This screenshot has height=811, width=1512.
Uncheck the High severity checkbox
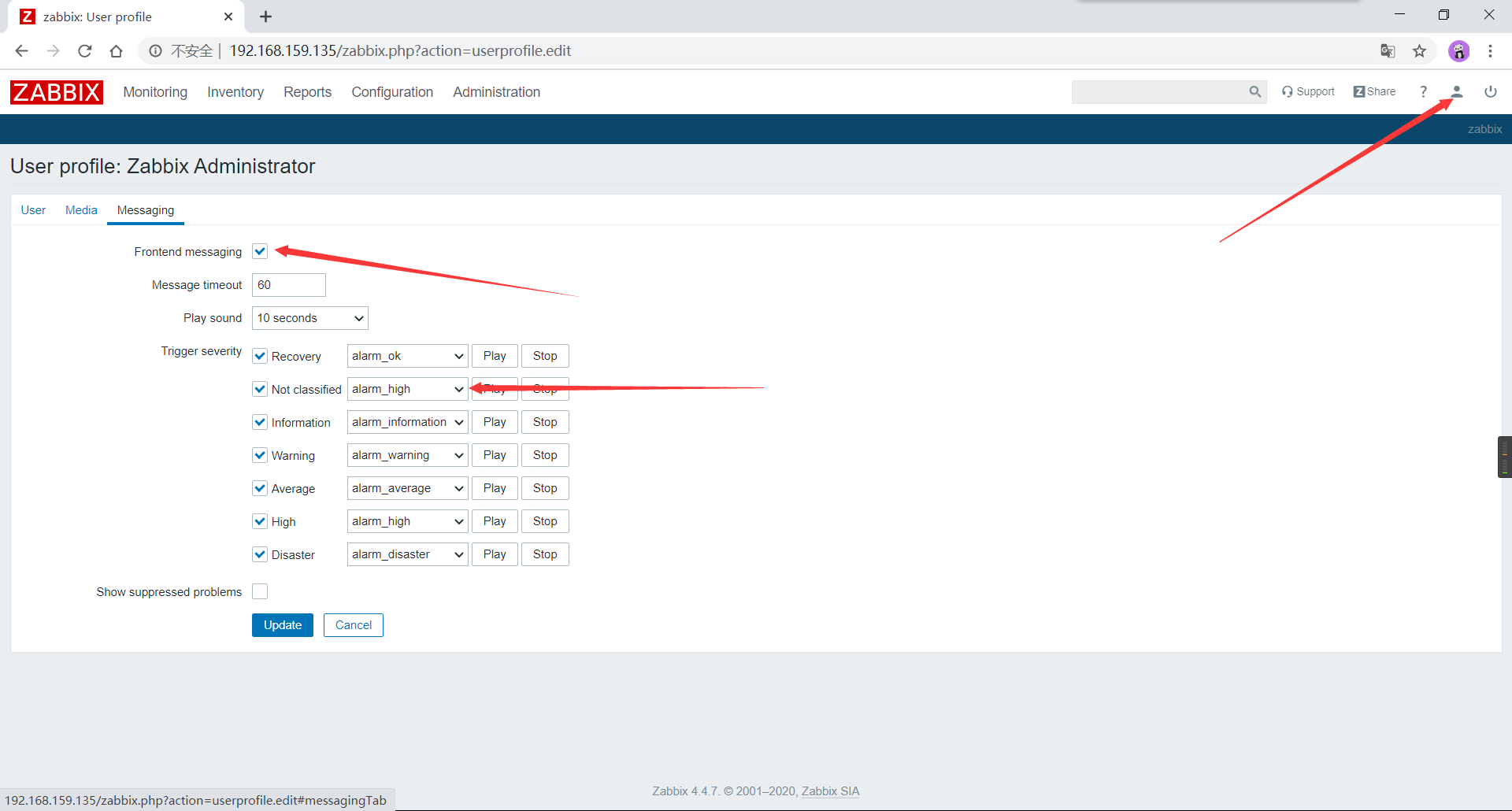click(x=260, y=521)
